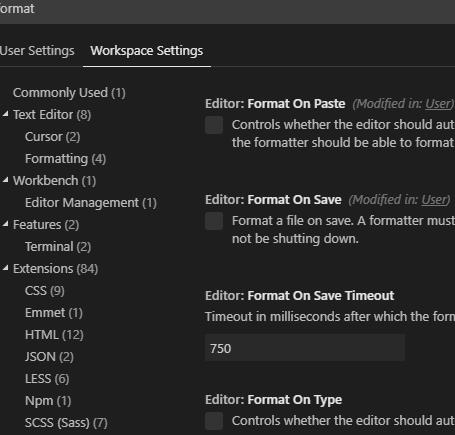Select Commonly Used category
Screen dimensions: 455x435
[69, 93]
